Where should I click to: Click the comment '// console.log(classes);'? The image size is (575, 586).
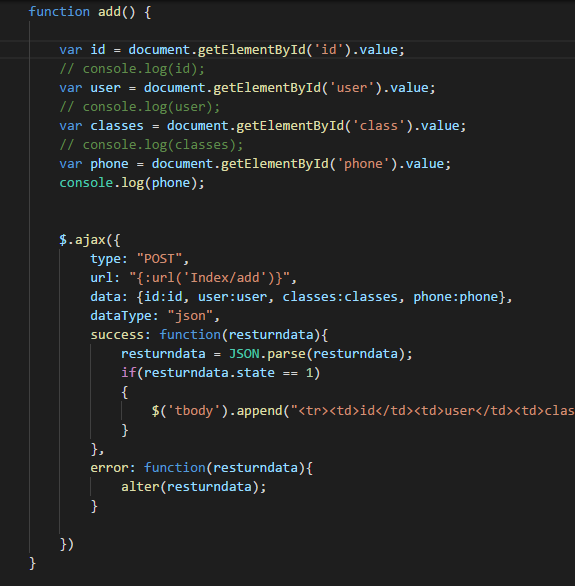[x=151, y=145]
